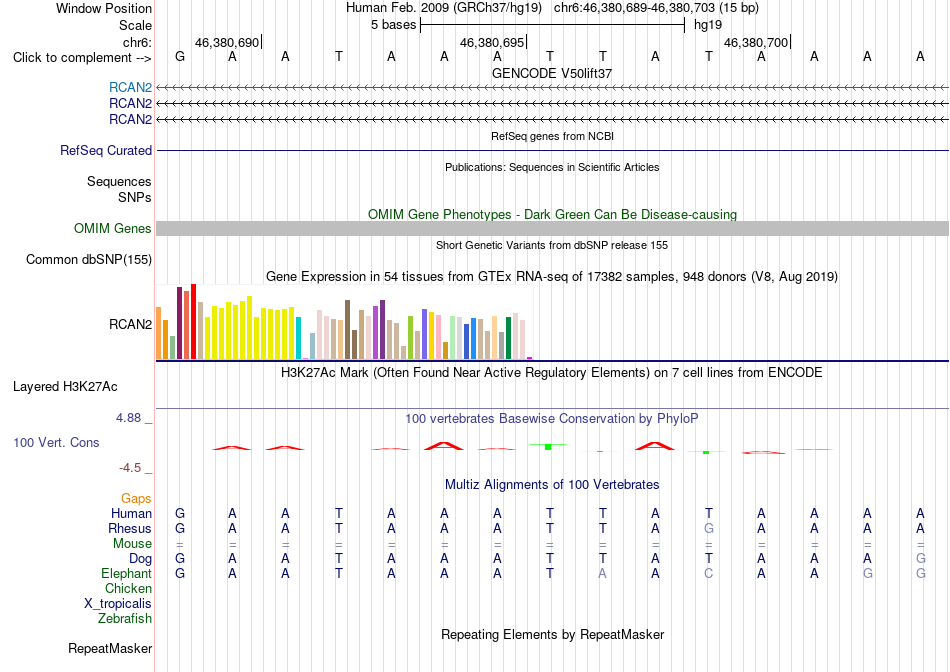The image size is (950, 672).
Task: Click the Gaps alignment label
Action: click(136, 498)
